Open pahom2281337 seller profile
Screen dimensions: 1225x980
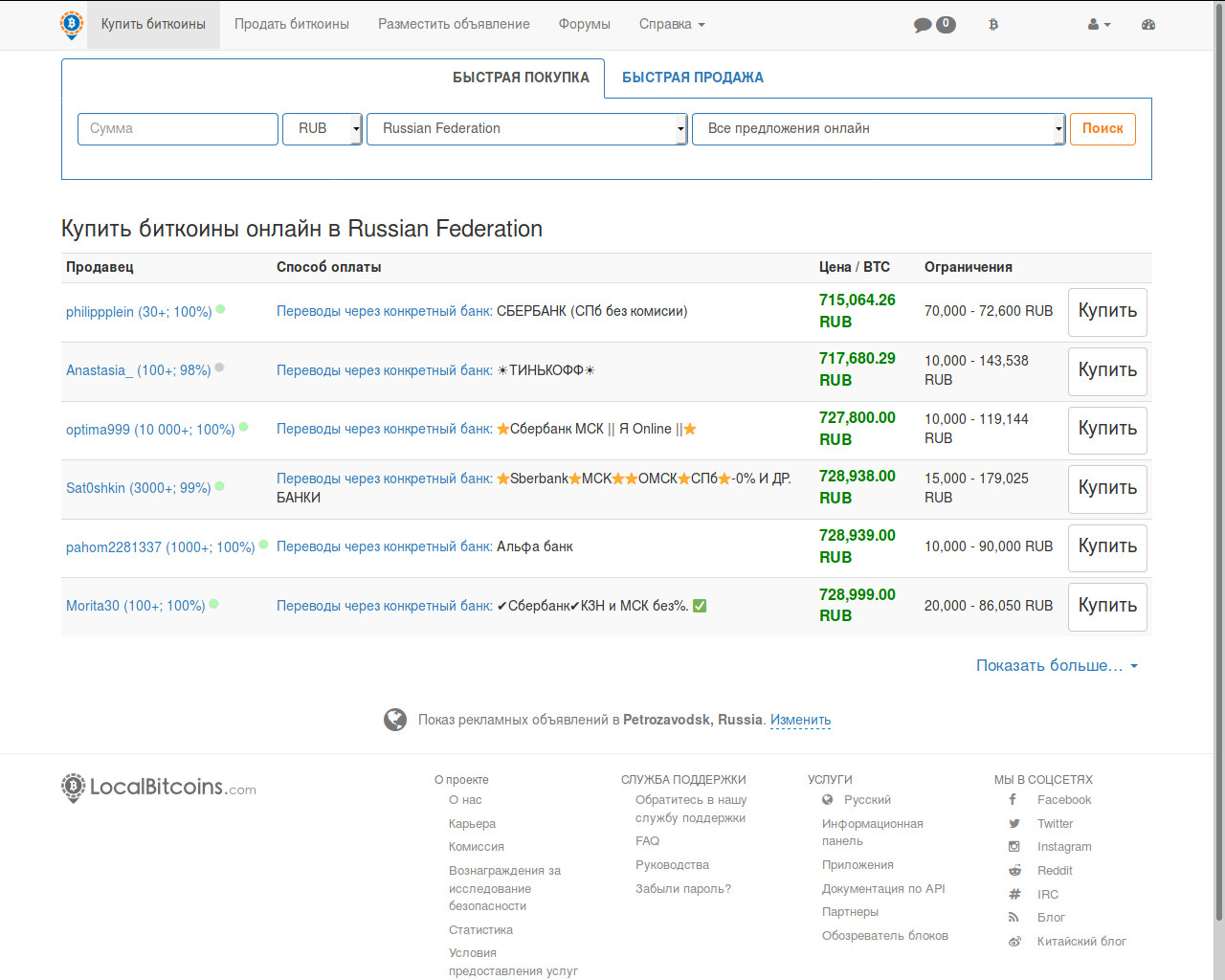pos(160,547)
